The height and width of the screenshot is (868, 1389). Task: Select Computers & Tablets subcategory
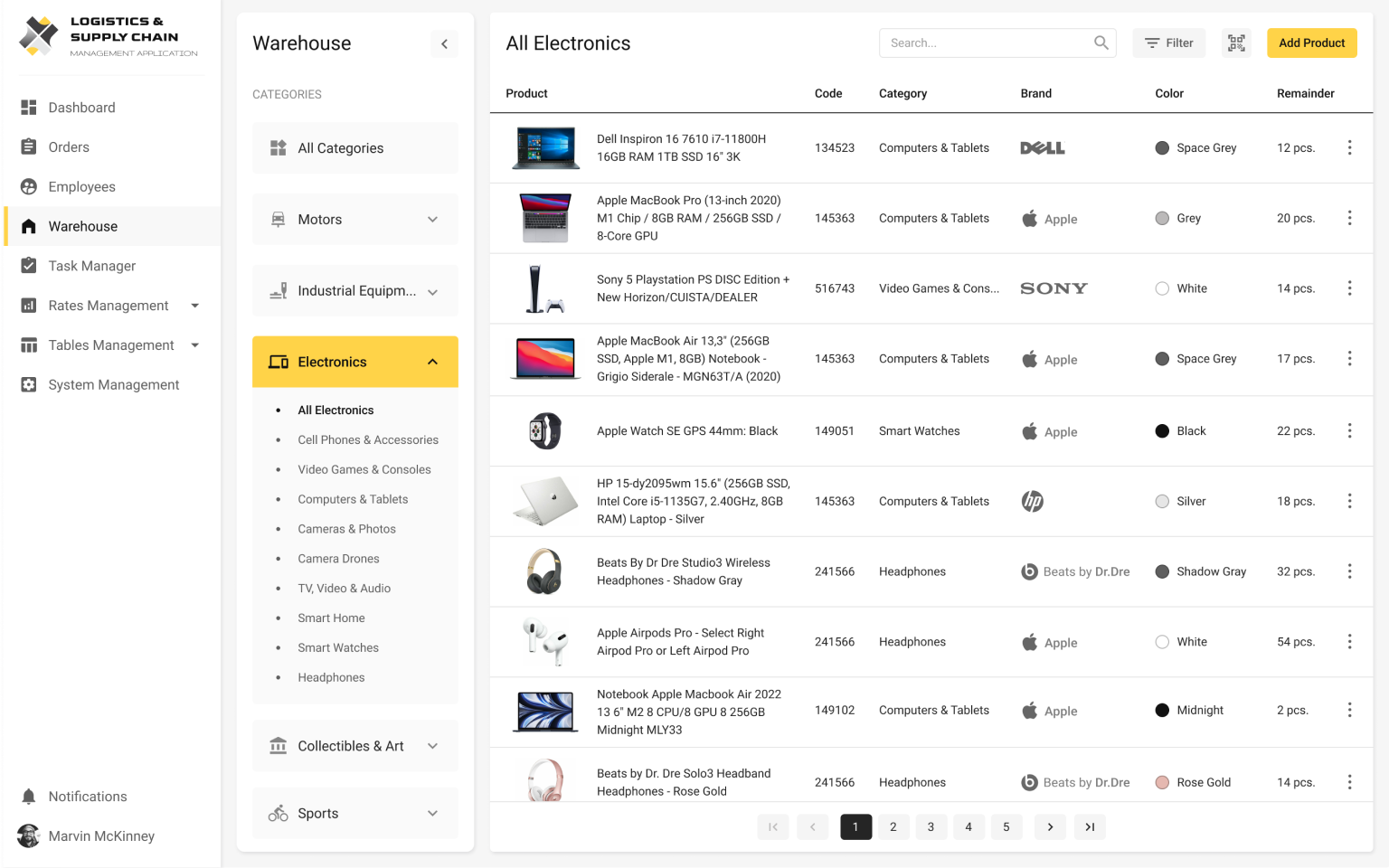click(x=353, y=499)
